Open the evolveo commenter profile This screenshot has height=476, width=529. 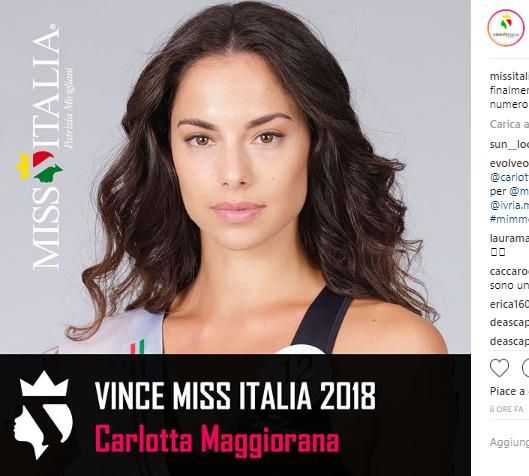[509, 164]
